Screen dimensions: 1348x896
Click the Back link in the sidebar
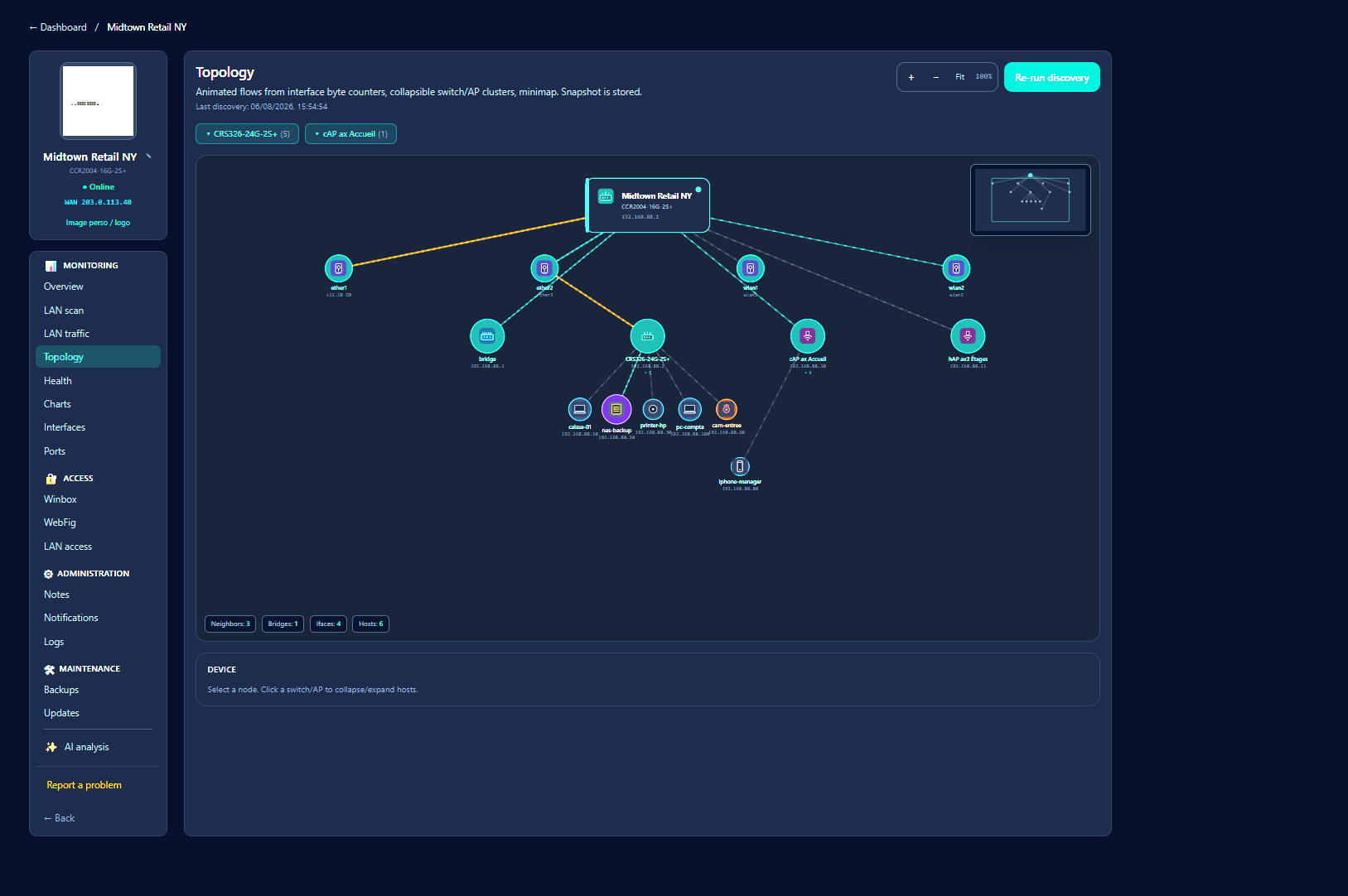coord(59,818)
